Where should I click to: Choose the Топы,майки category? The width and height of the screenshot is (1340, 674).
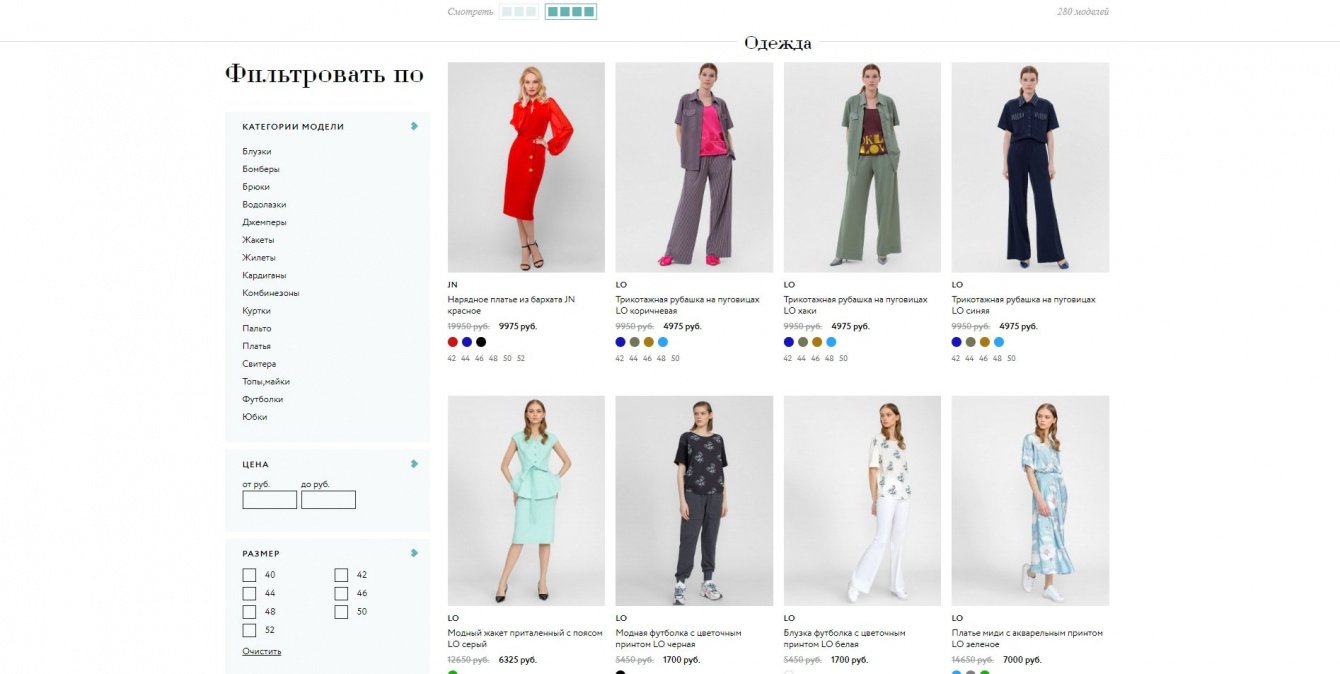click(265, 381)
